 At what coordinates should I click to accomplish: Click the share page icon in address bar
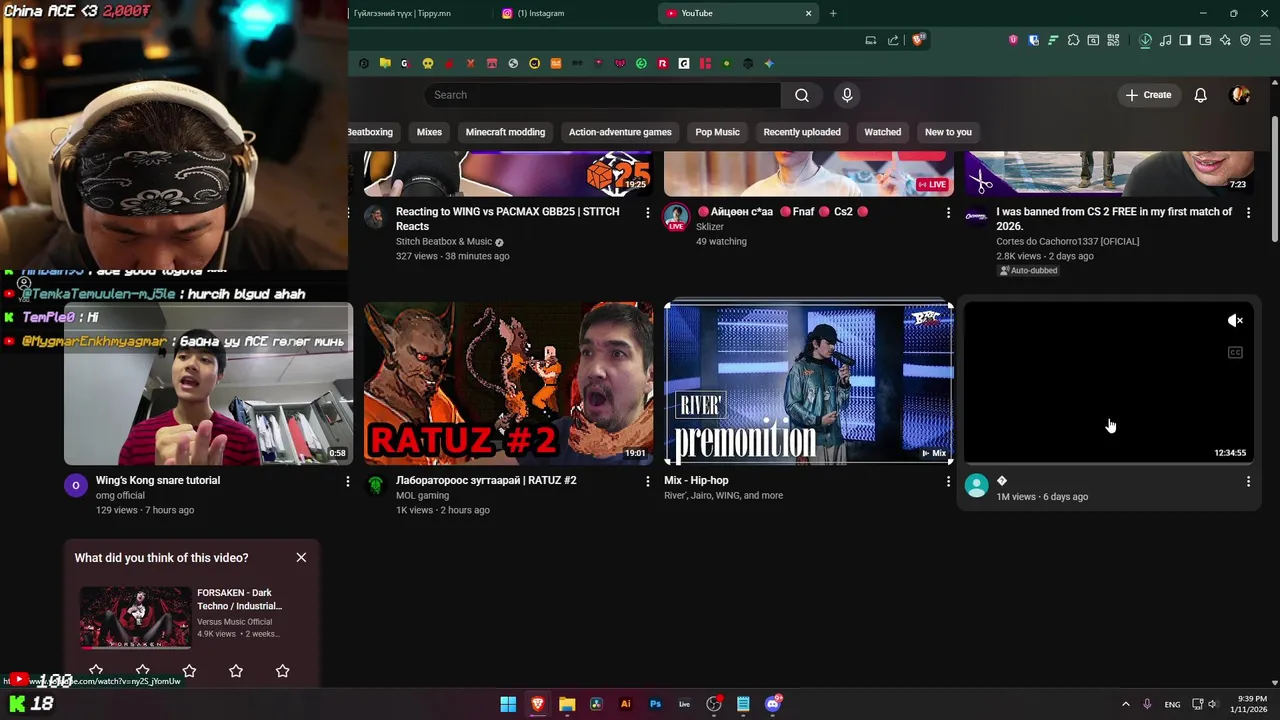point(893,40)
